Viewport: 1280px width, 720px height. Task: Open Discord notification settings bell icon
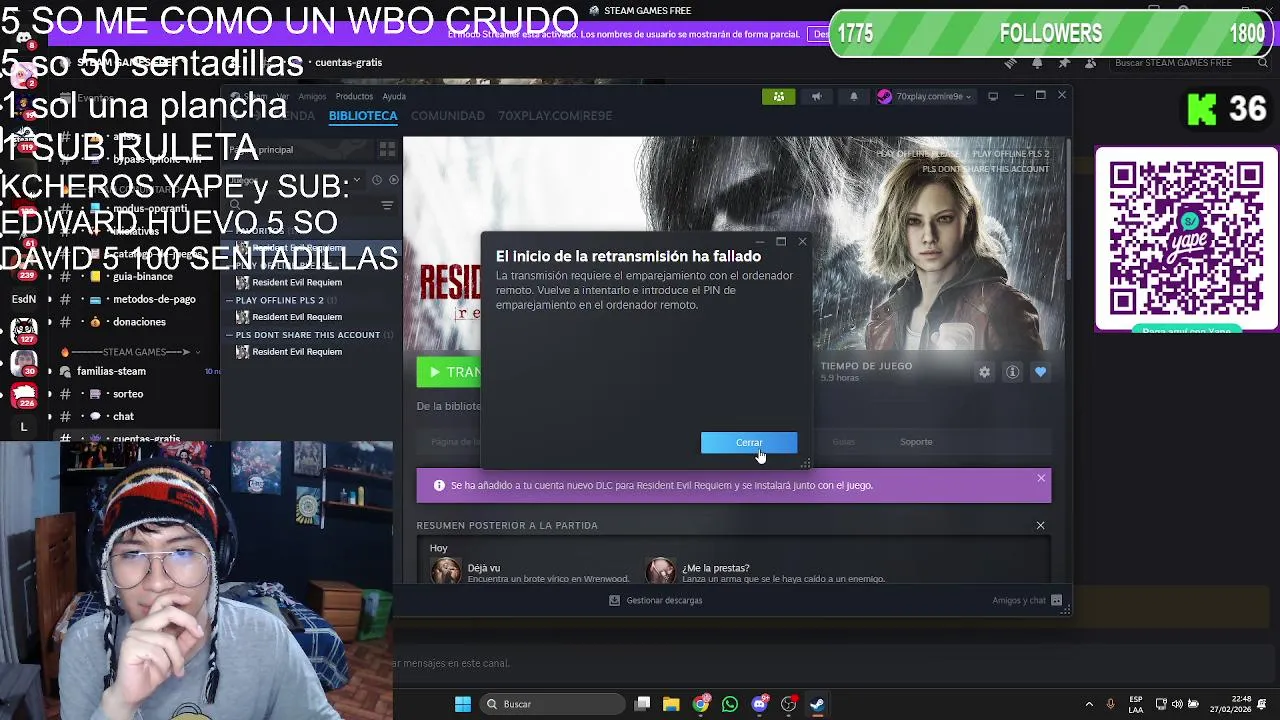point(1037,62)
